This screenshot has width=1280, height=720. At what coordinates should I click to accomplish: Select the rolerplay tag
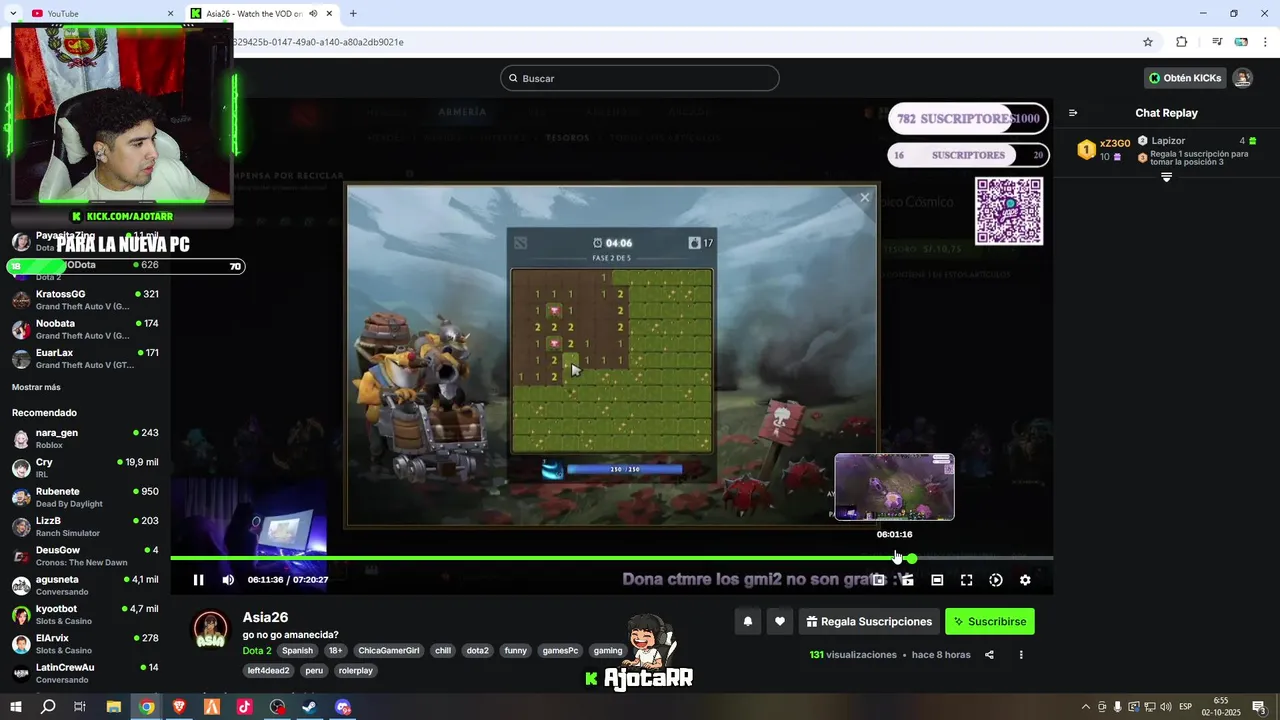pos(355,671)
